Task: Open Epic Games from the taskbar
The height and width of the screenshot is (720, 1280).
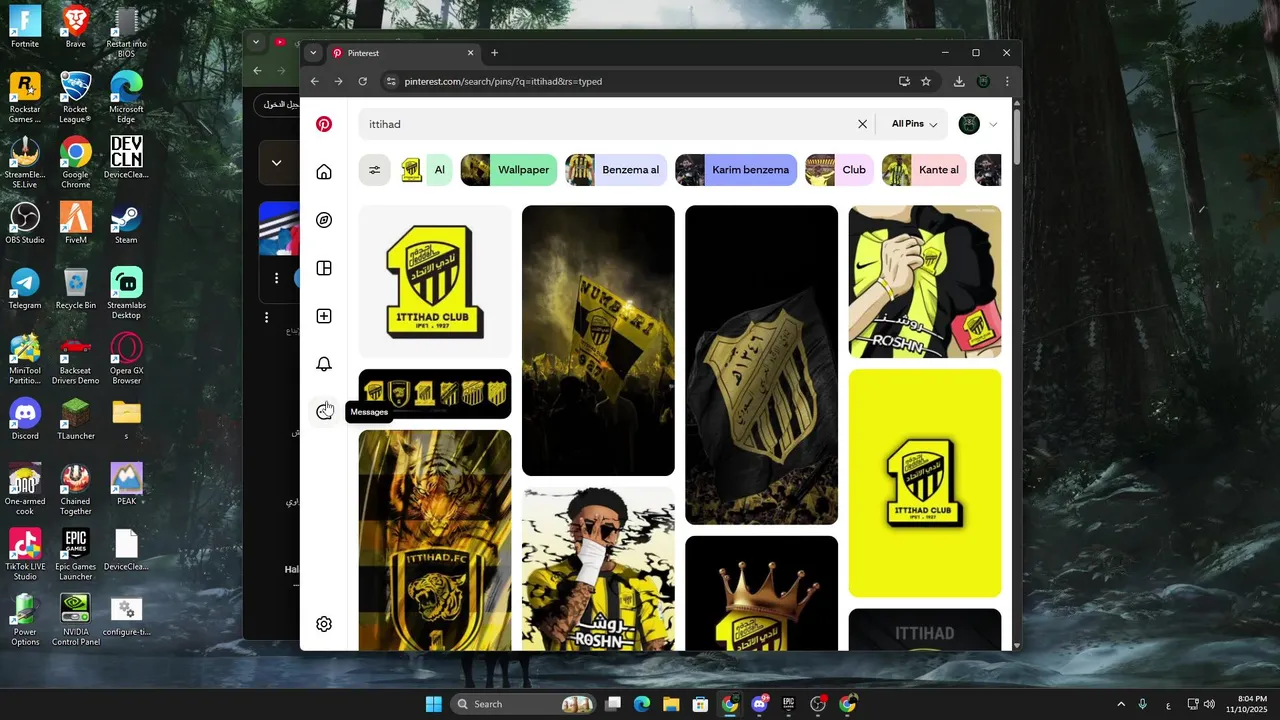Action: pyautogui.click(x=788, y=704)
